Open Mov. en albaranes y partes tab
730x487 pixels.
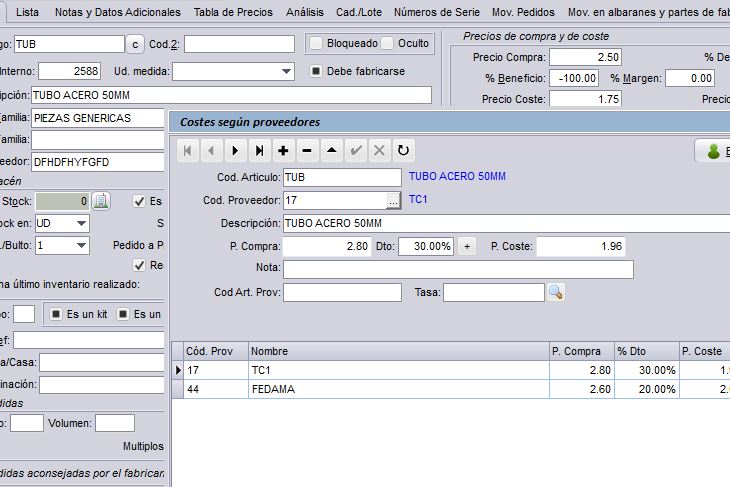tap(649, 12)
